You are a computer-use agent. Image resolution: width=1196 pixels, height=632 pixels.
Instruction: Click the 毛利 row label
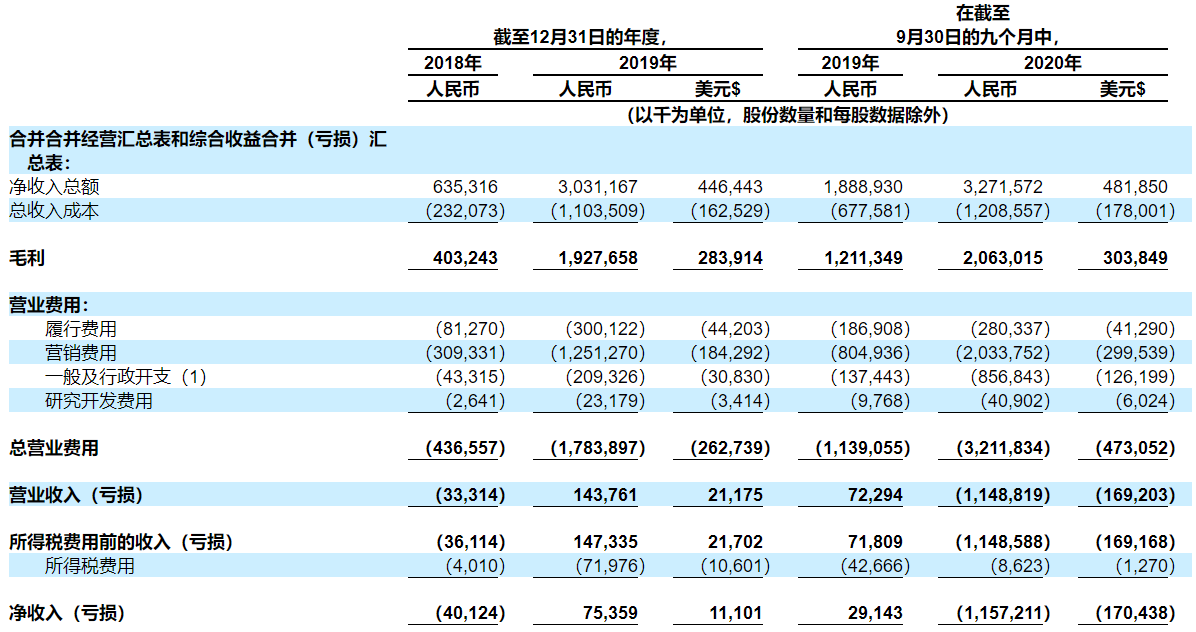[x=27, y=258]
